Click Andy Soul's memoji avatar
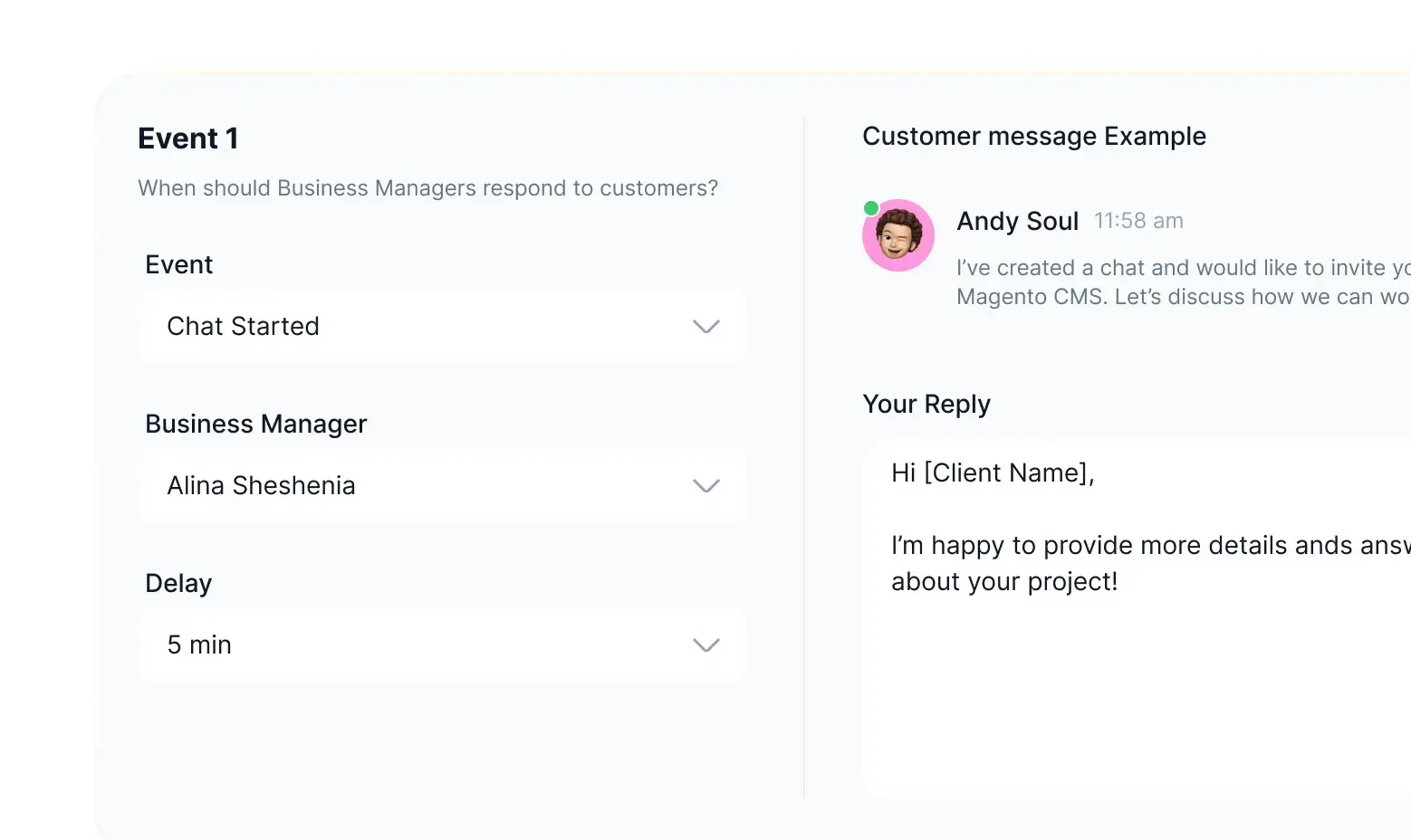Image resolution: width=1411 pixels, height=840 pixels. click(897, 235)
